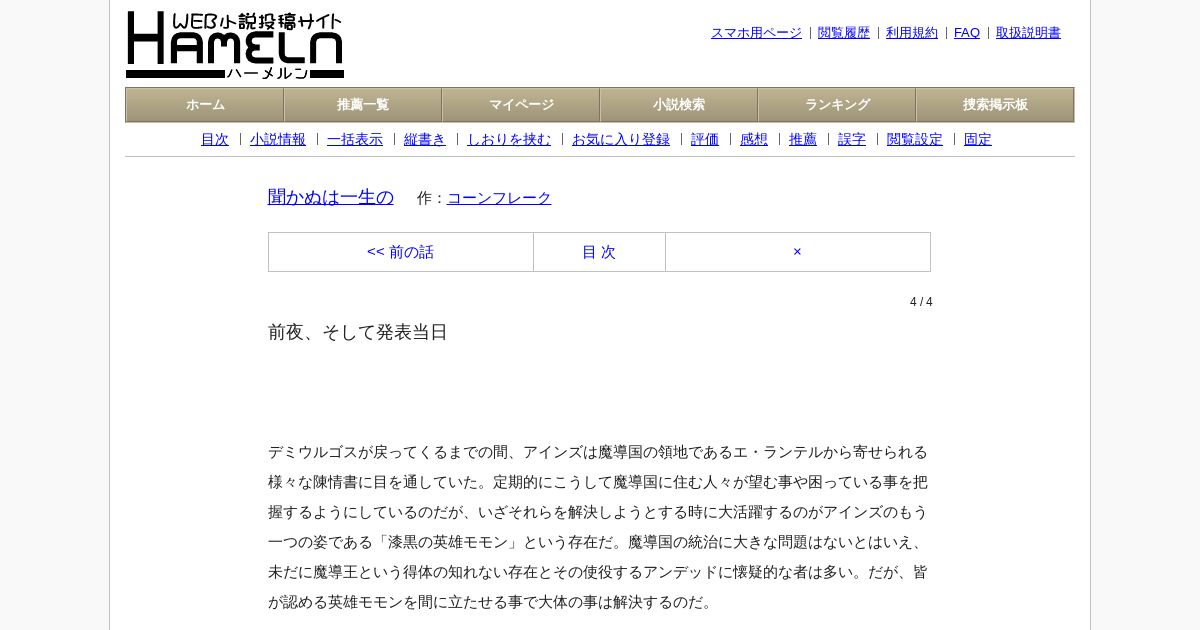Open the FAQ link
Screen dimensions: 1200x630
[x=967, y=33]
